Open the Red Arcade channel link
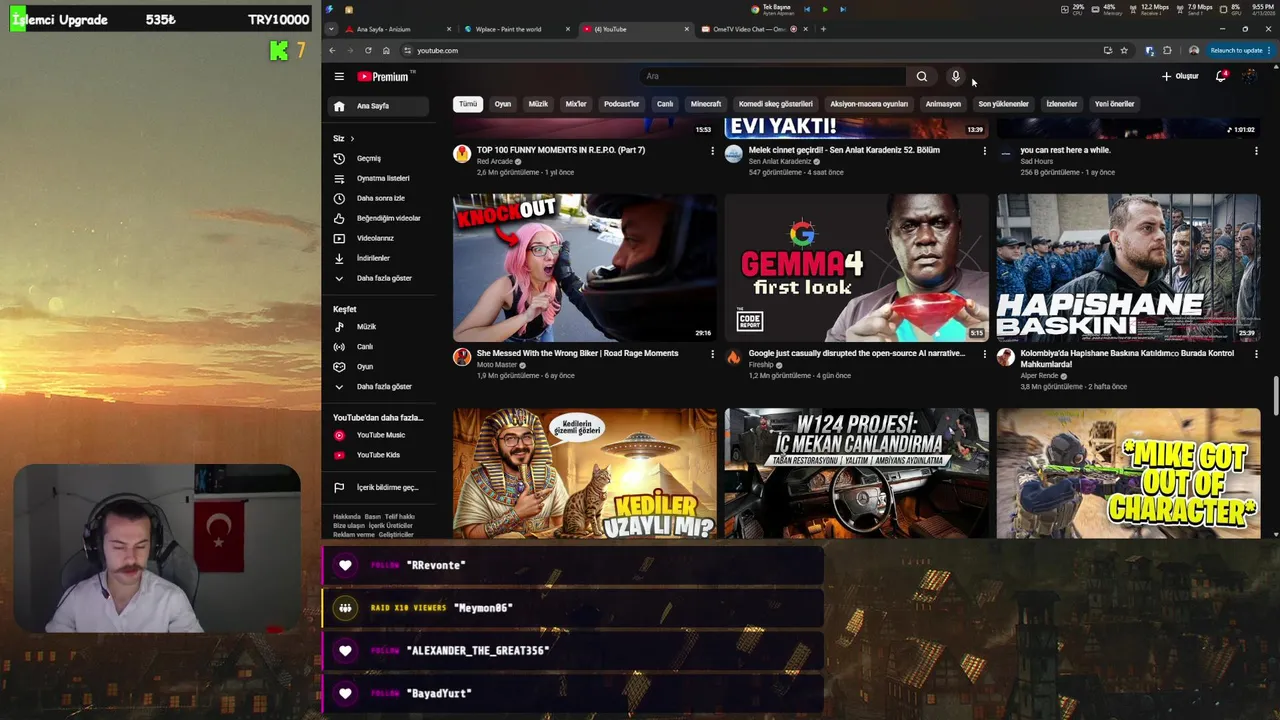 point(496,161)
